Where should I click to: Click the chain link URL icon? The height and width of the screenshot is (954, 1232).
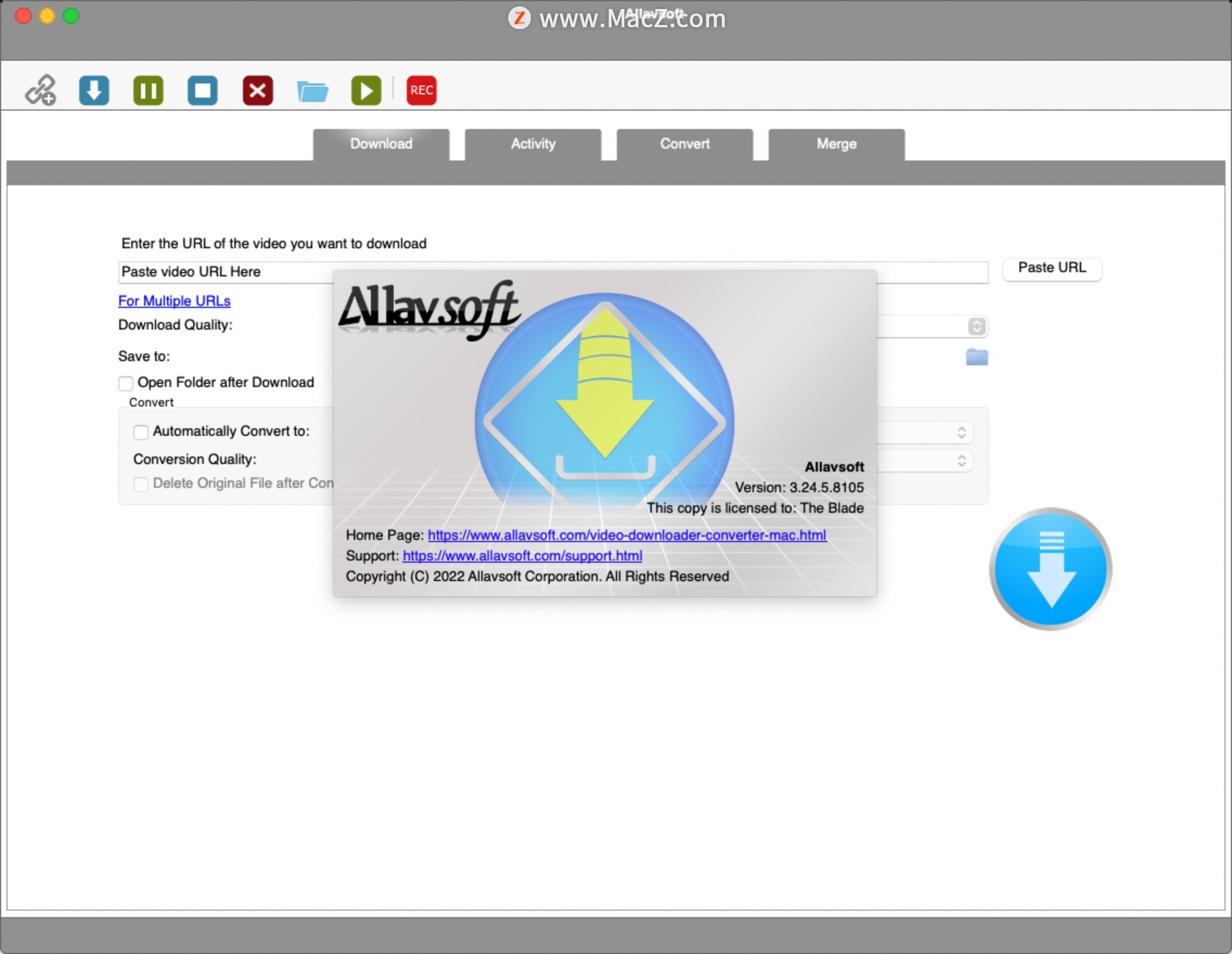pyautogui.click(x=42, y=90)
